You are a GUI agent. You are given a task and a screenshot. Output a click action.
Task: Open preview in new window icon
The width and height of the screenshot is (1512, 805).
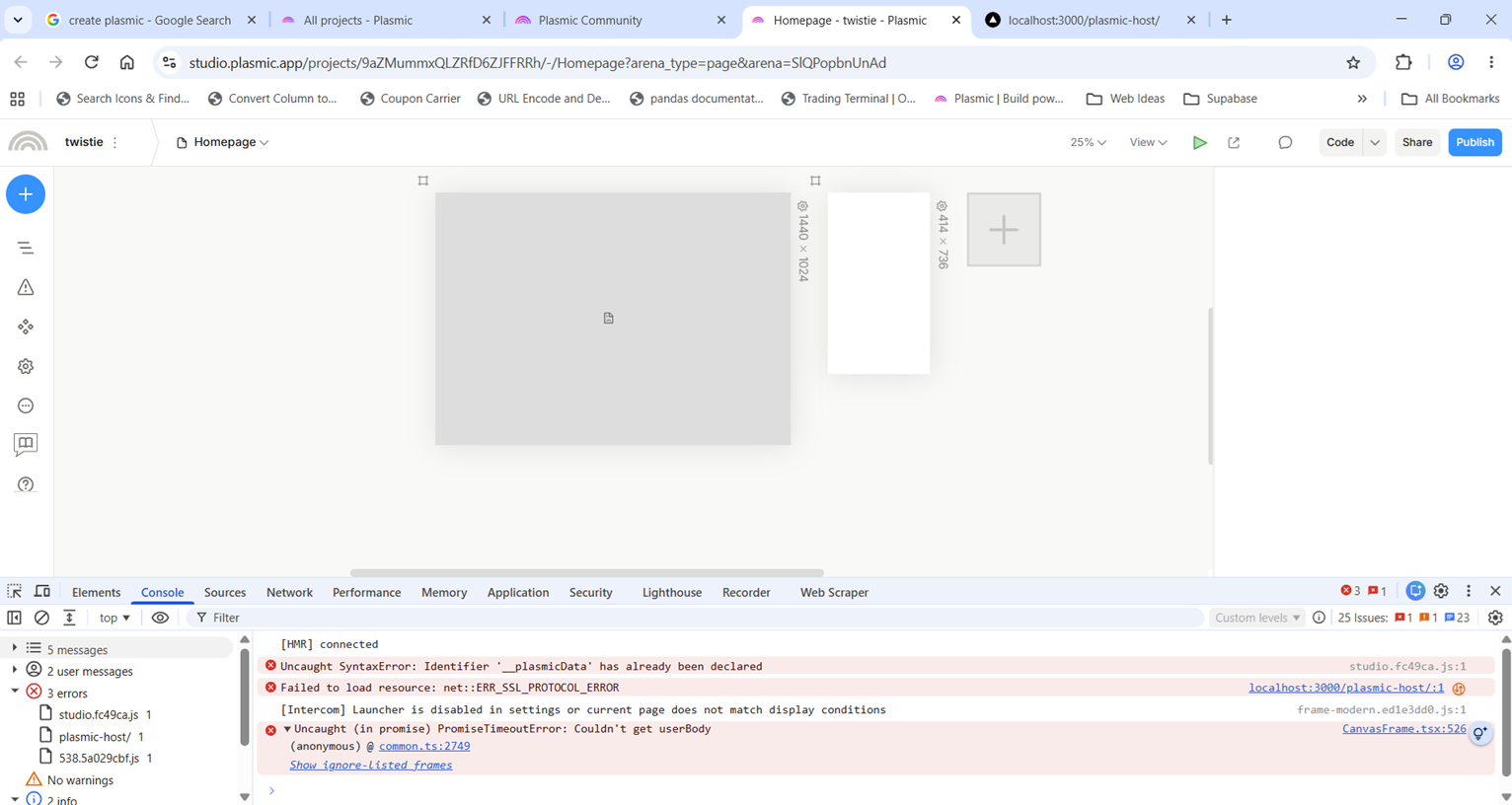[1234, 142]
